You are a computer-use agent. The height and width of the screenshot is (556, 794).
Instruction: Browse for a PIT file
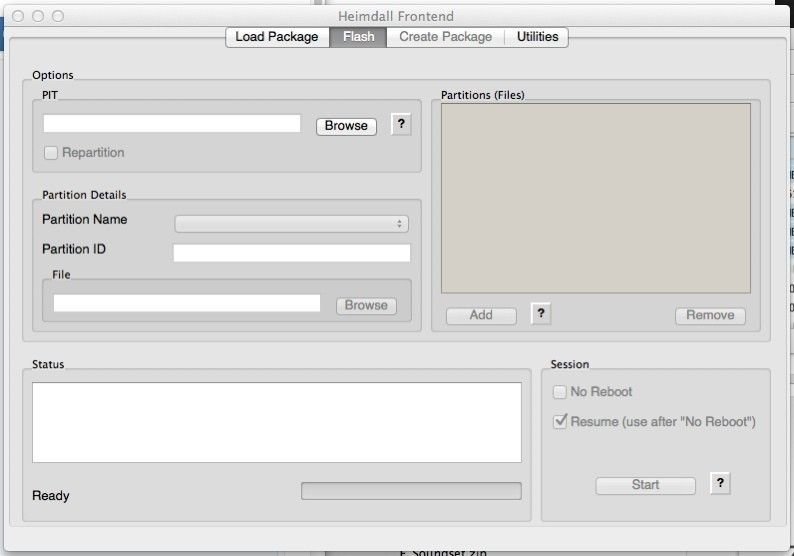(x=346, y=126)
